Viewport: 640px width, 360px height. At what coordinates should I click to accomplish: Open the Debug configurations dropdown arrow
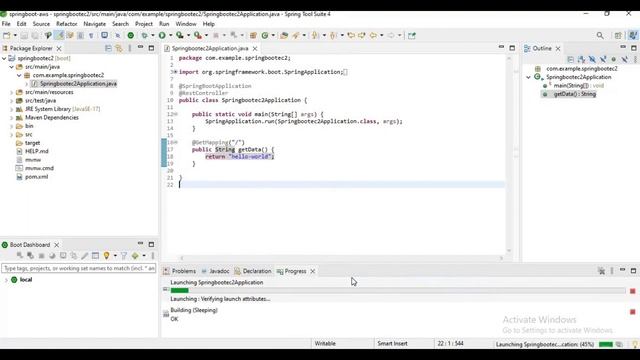[x=153, y=36]
